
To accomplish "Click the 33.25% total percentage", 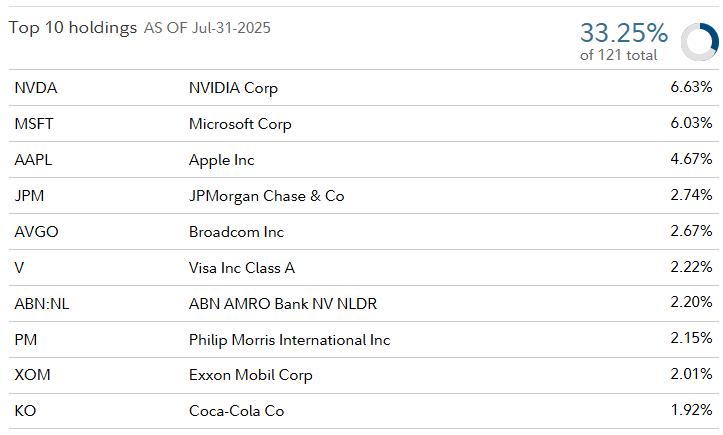I will [x=623, y=32].
